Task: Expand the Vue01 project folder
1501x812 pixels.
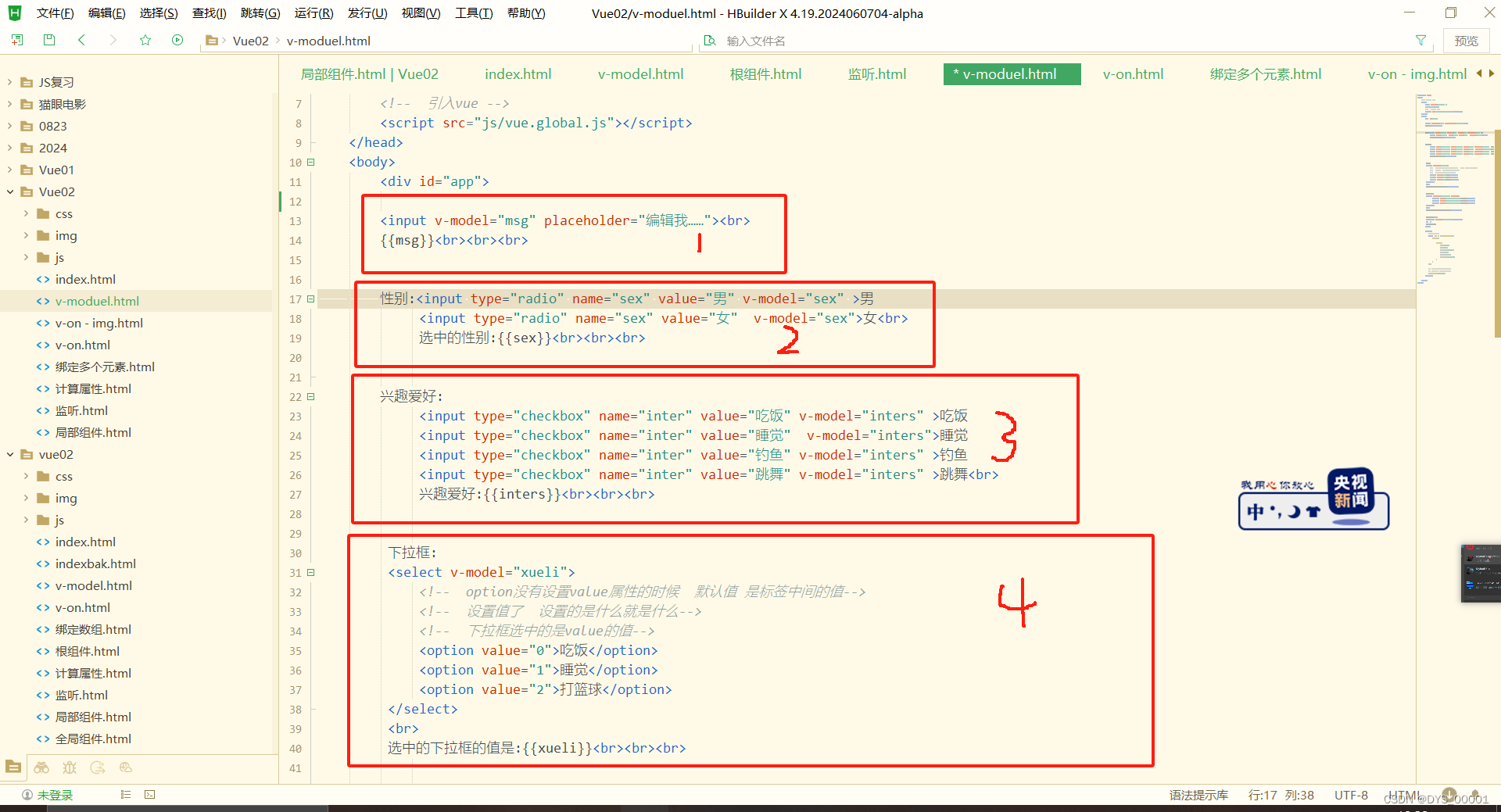Action: pyautogui.click(x=9, y=170)
